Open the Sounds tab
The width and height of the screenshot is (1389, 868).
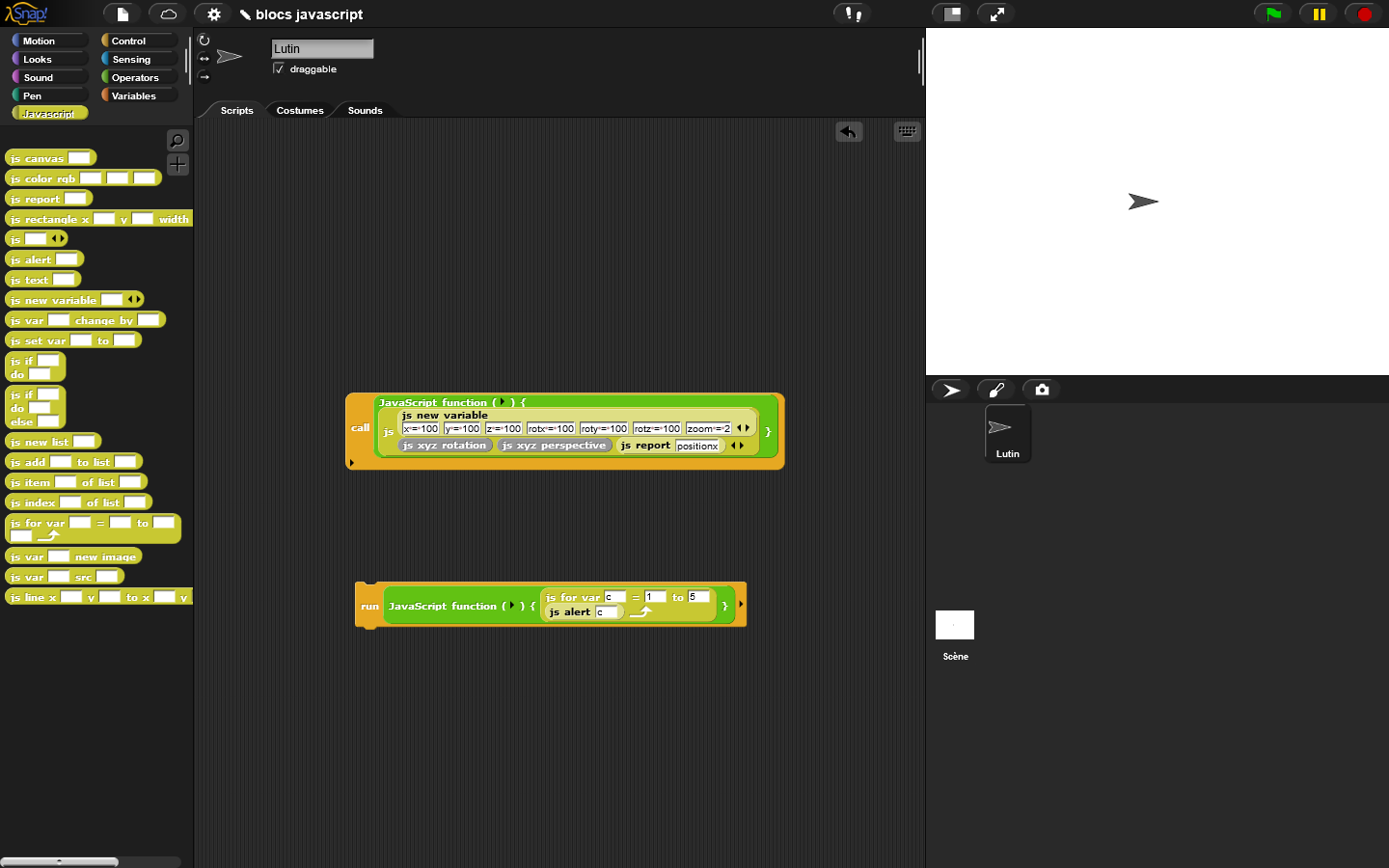click(364, 110)
